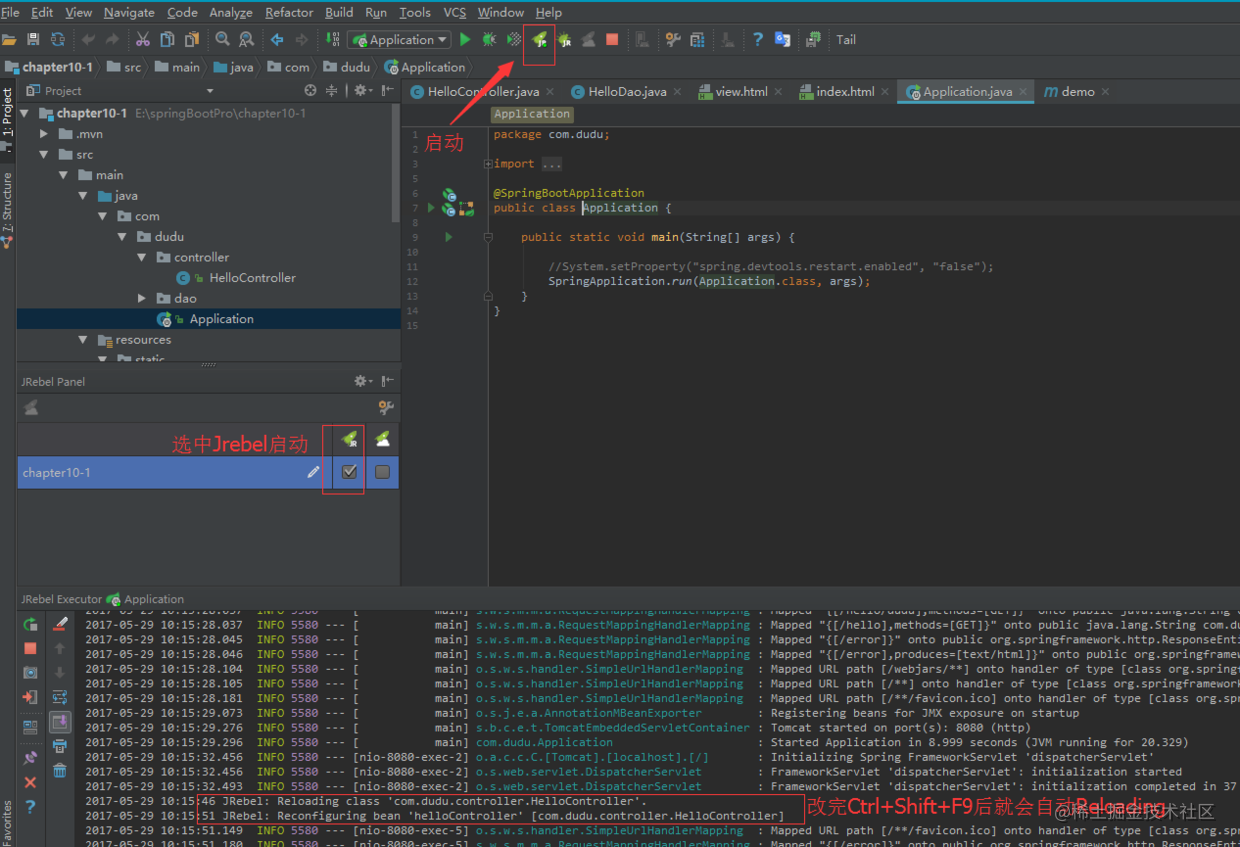Click the Find magnifier toolbar icon

pyautogui.click(x=222, y=40)
